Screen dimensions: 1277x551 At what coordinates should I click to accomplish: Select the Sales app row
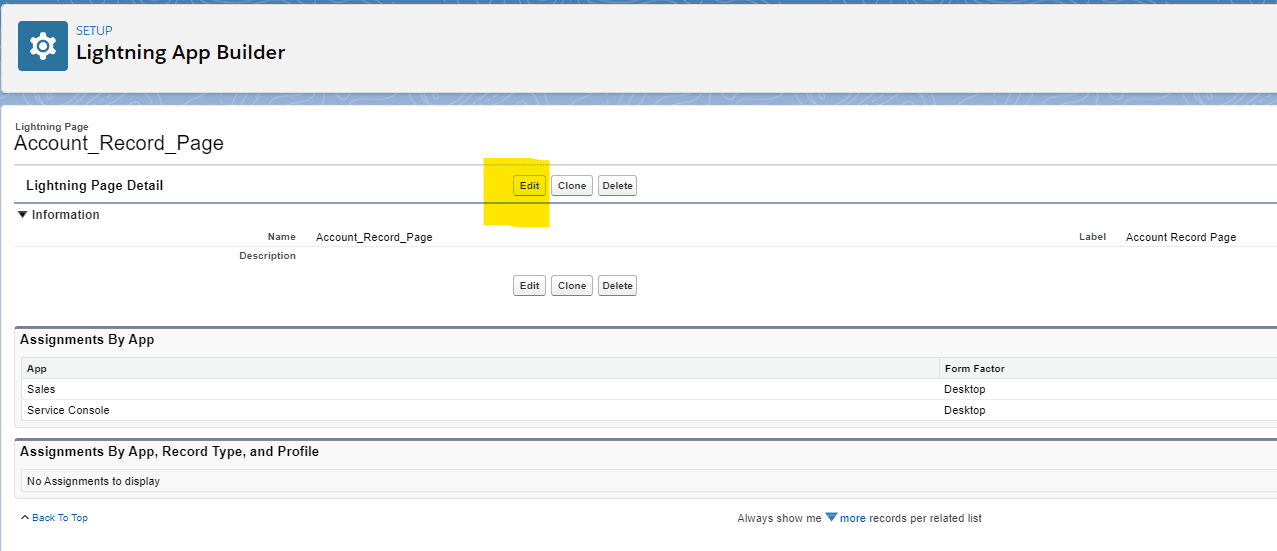coord(648,389)
